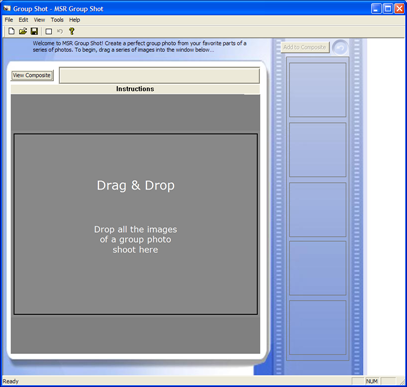Maximize the Group Shot window
This screenshot has height=387, width=407.
[388, 9]
